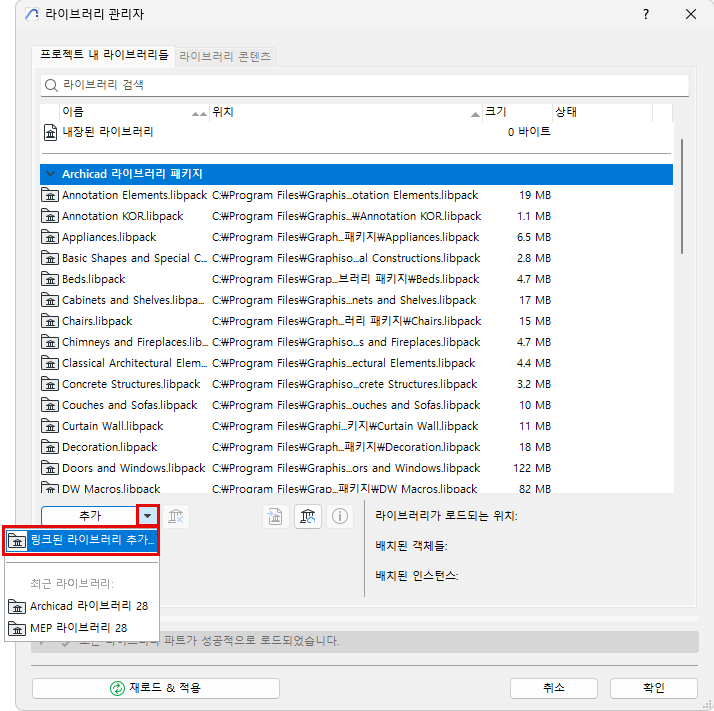Click the 취소 button
This screenshot has height=711, width=714.
(554, 688)
